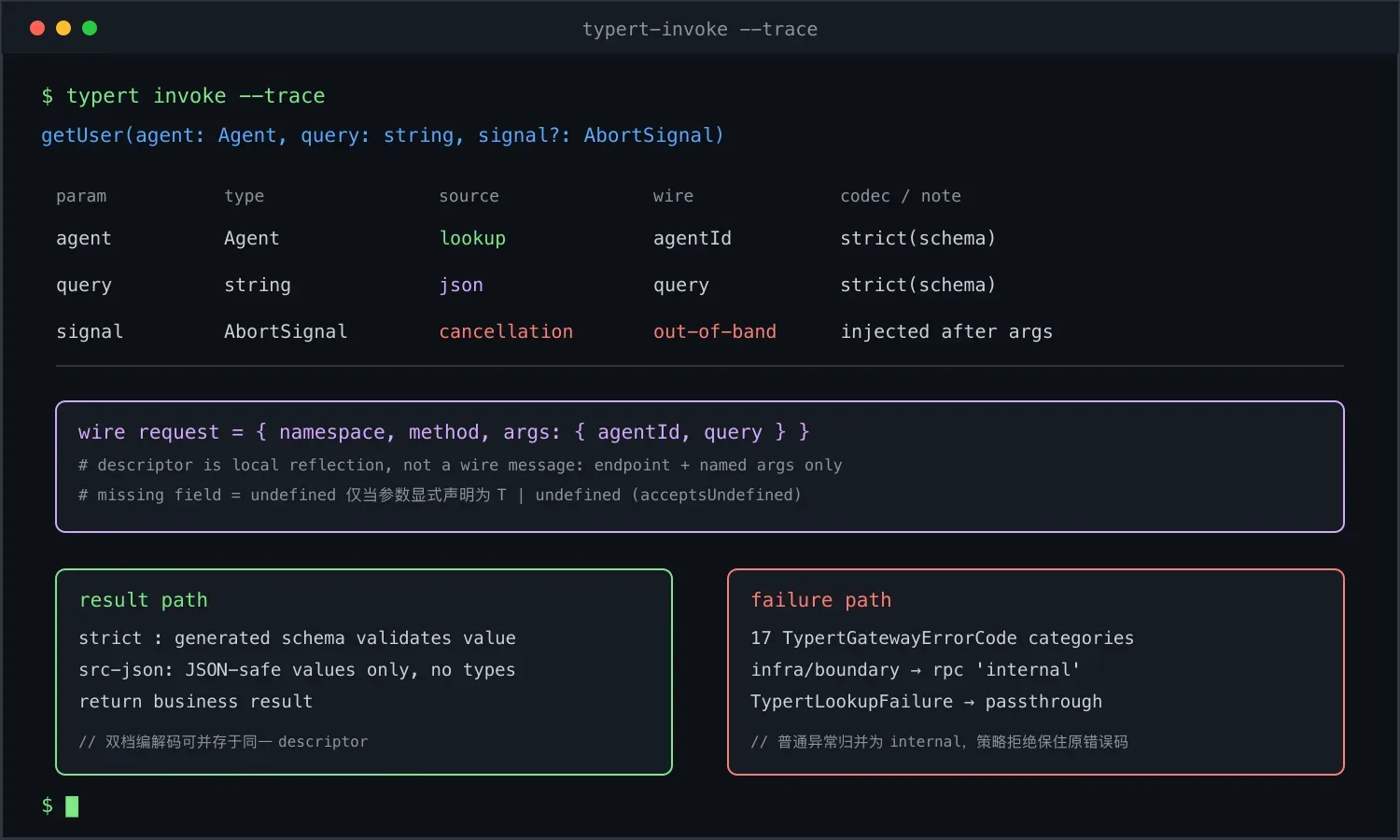Click the command "typert invoke --trace" on the prompt line
The width and height of the screenshot is (1400, 840).
point(195,96)
